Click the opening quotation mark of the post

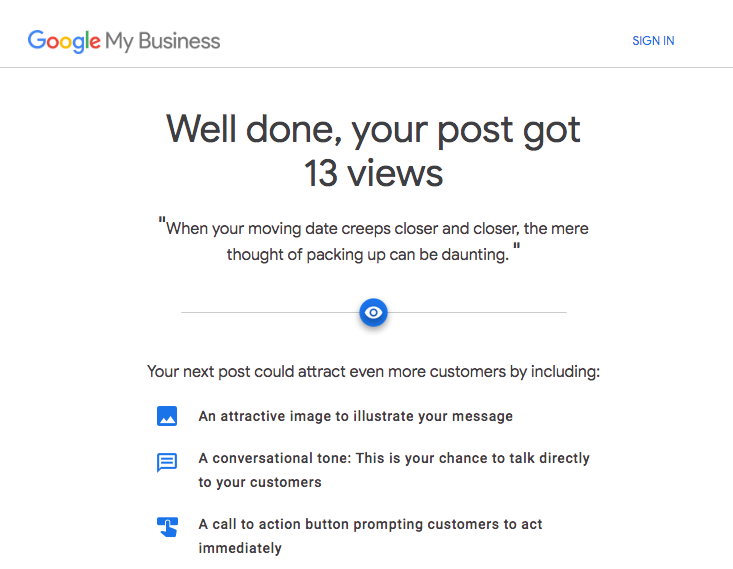pyautogui.click(x=162, y=224)
